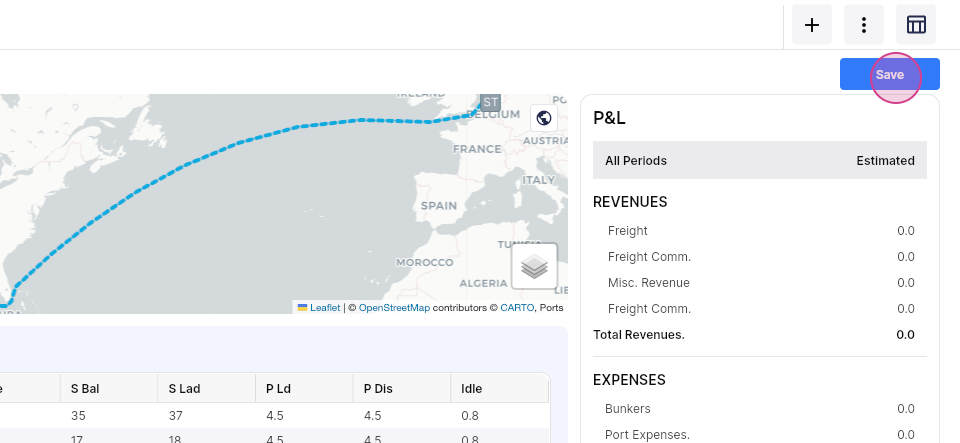This screenshot has height=443, width=960.
Task: Click the EXPENSES section heading
Action: (x=629, y=380)
